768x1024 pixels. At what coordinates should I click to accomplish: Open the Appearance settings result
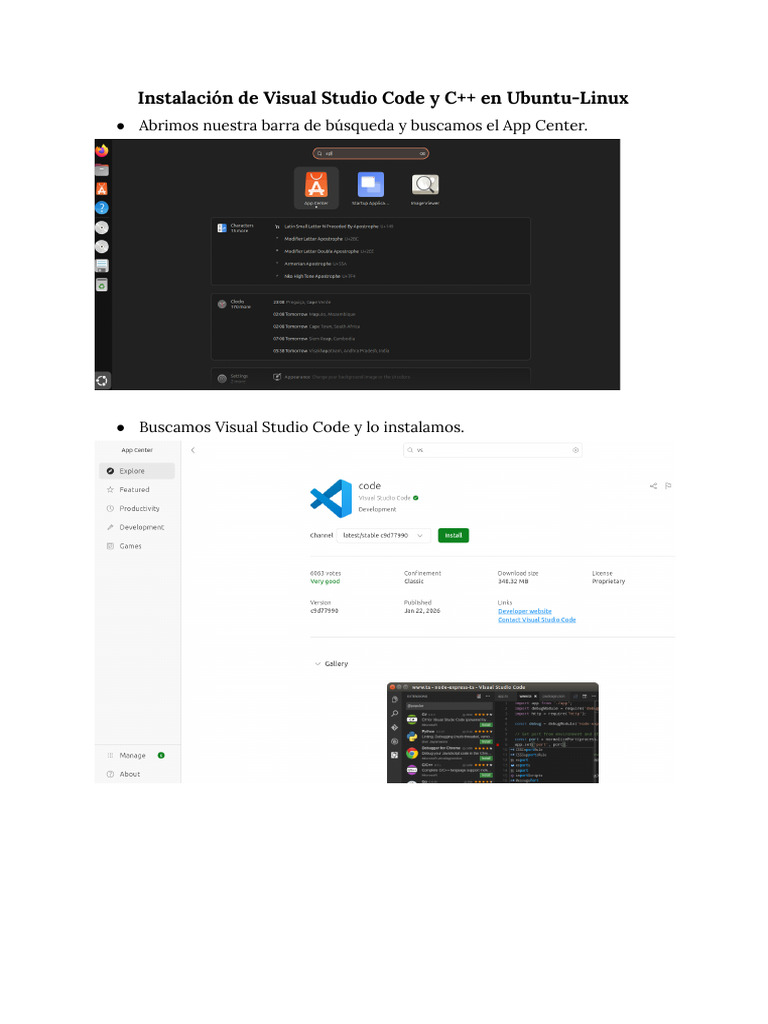(342, 377)
